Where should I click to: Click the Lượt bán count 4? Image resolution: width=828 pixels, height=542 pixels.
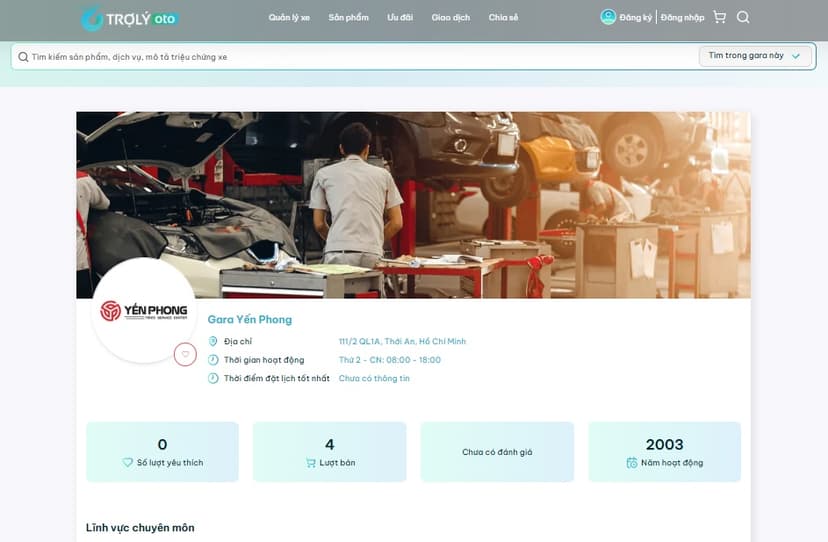pos(330,444)
